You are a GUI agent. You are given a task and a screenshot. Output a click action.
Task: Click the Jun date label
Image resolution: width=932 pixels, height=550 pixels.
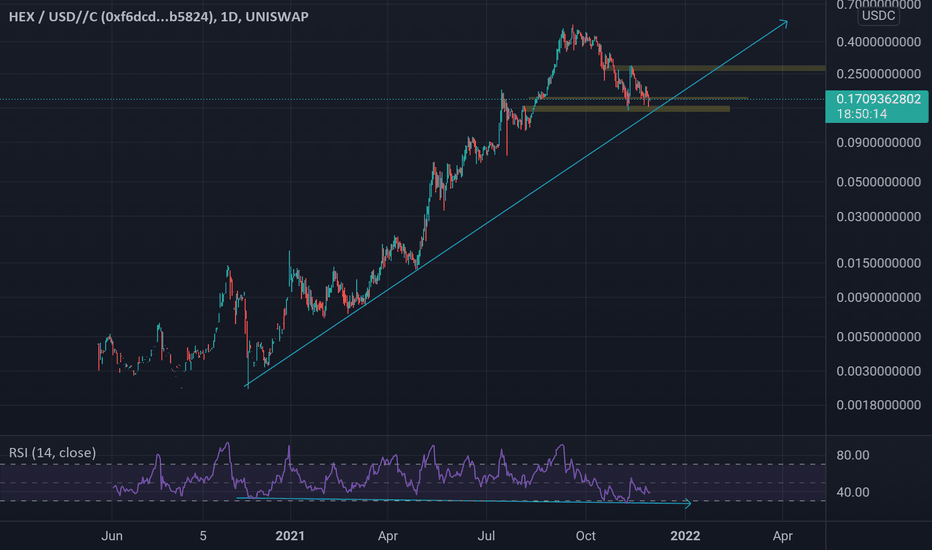(112, 536)
